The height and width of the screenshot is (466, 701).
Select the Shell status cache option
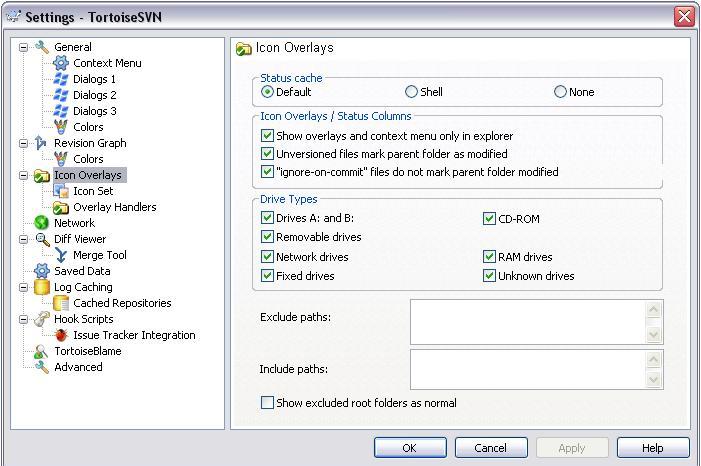pos(412,92)
